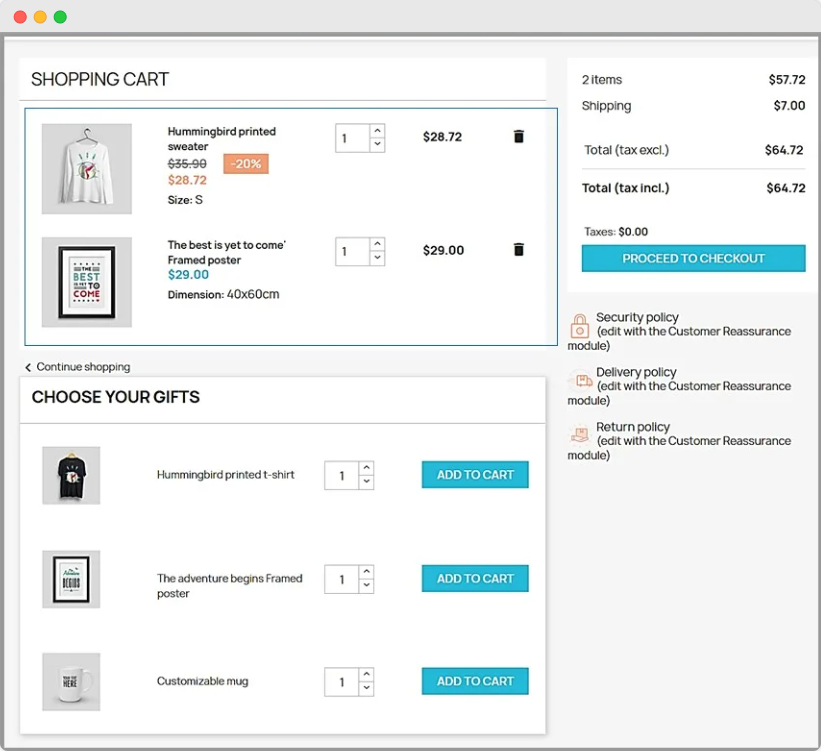Add Customizable mug gift to cart

475,681
